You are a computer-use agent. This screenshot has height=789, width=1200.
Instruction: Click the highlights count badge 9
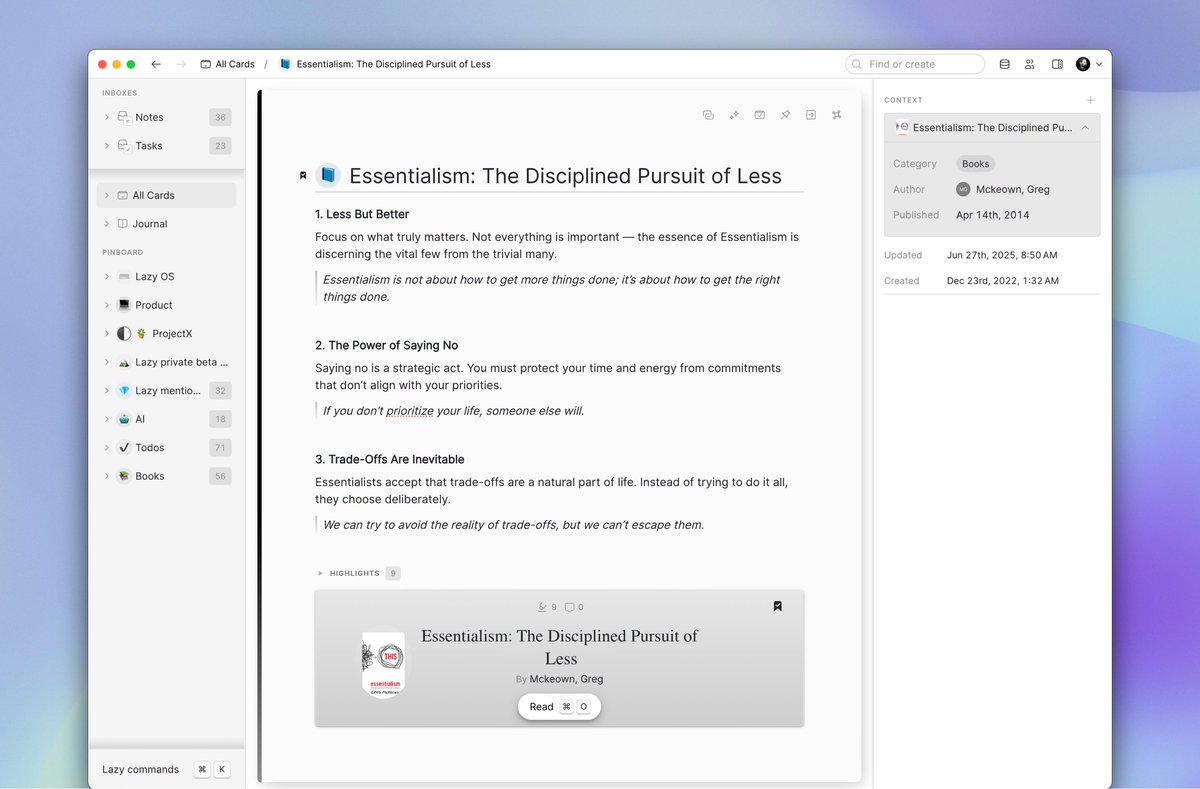tap(393, 573)
